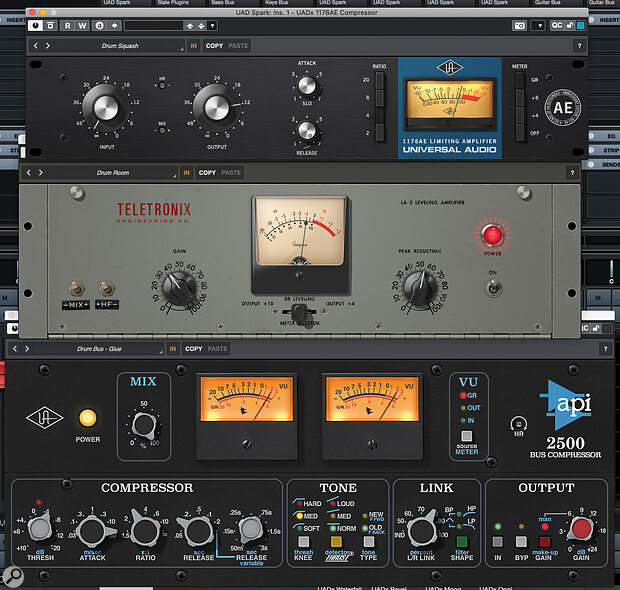620x590 pixels.
Task: Click the API 2500 MIX knob
Action: pos(144,425)
